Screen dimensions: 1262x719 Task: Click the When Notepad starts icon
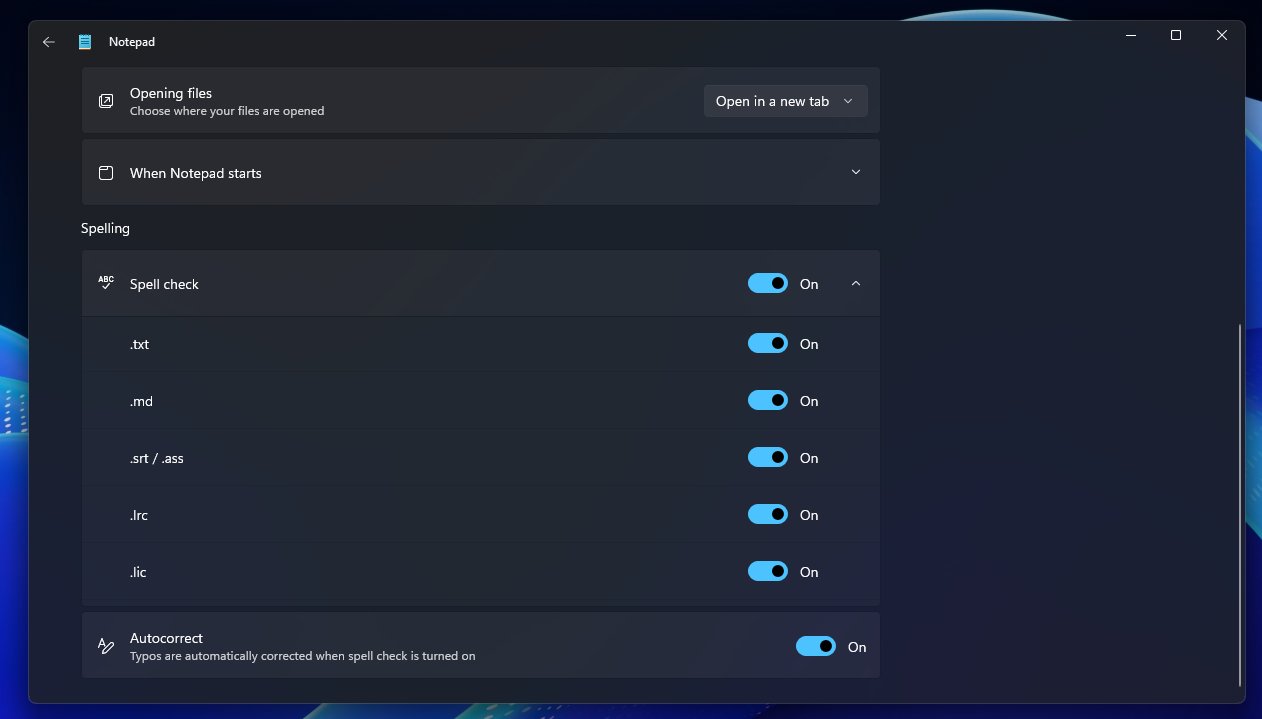106,173
